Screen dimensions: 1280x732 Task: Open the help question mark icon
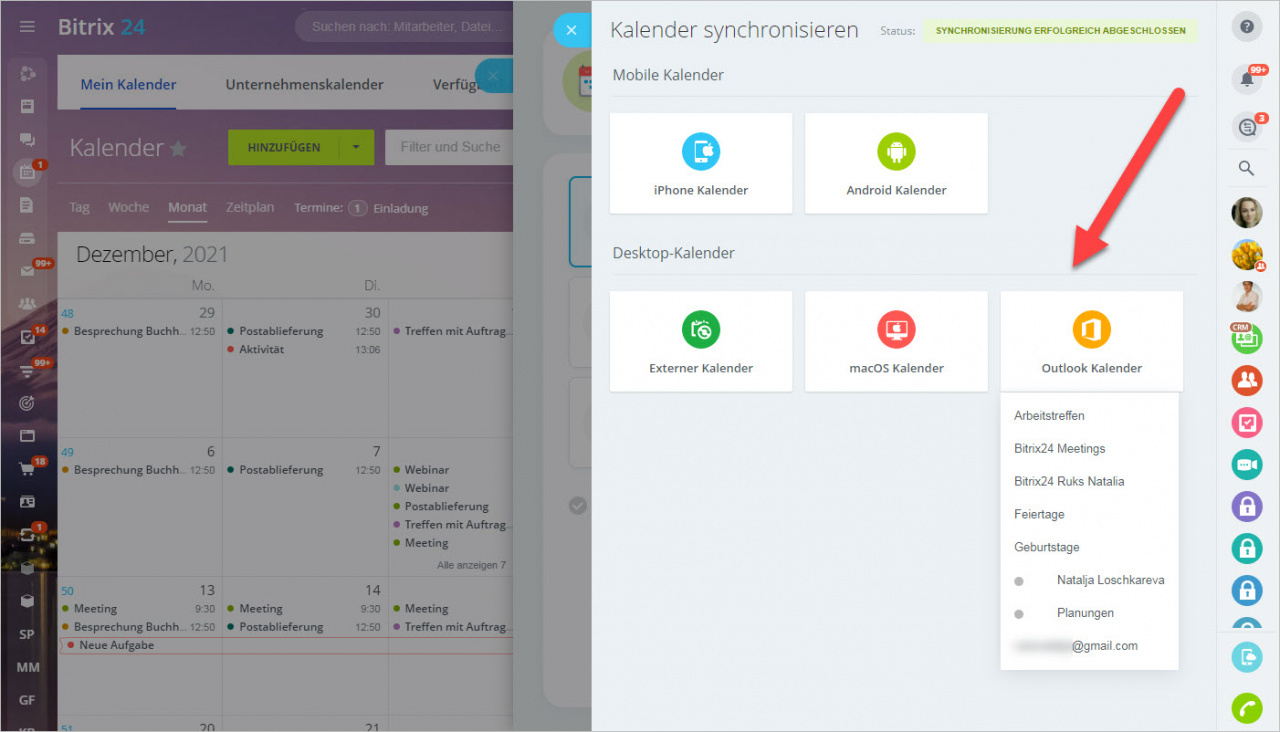pos(1246,27)
